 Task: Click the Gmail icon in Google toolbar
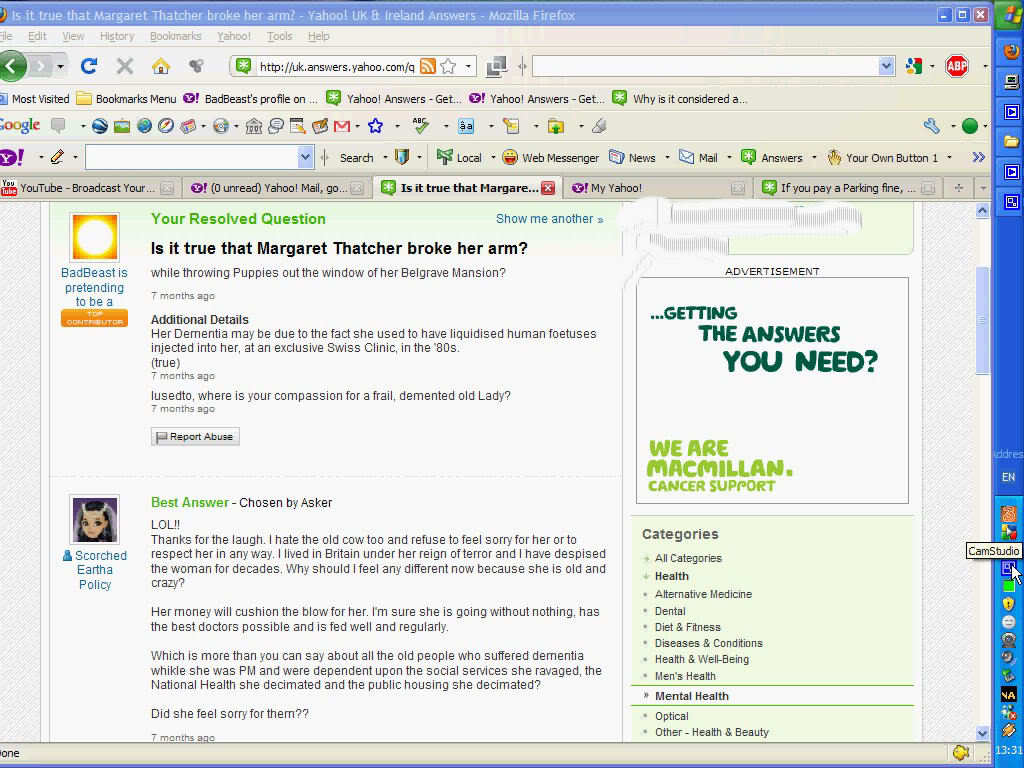(x=342, y=126)
